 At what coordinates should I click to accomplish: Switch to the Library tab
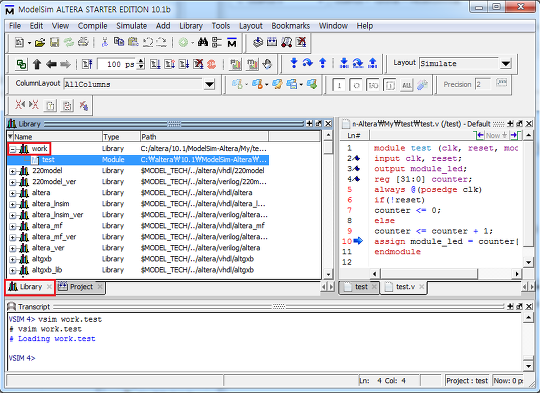pos(30,287)
